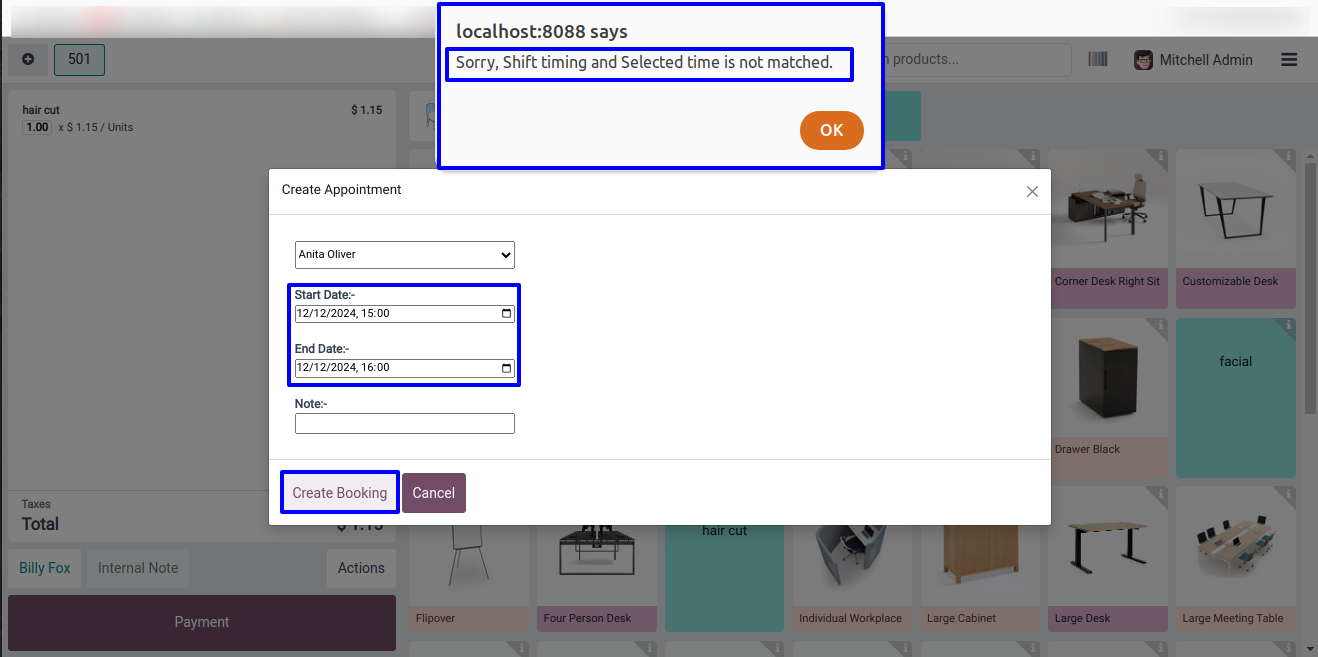Select order tab 501

[x=79, y=60]
